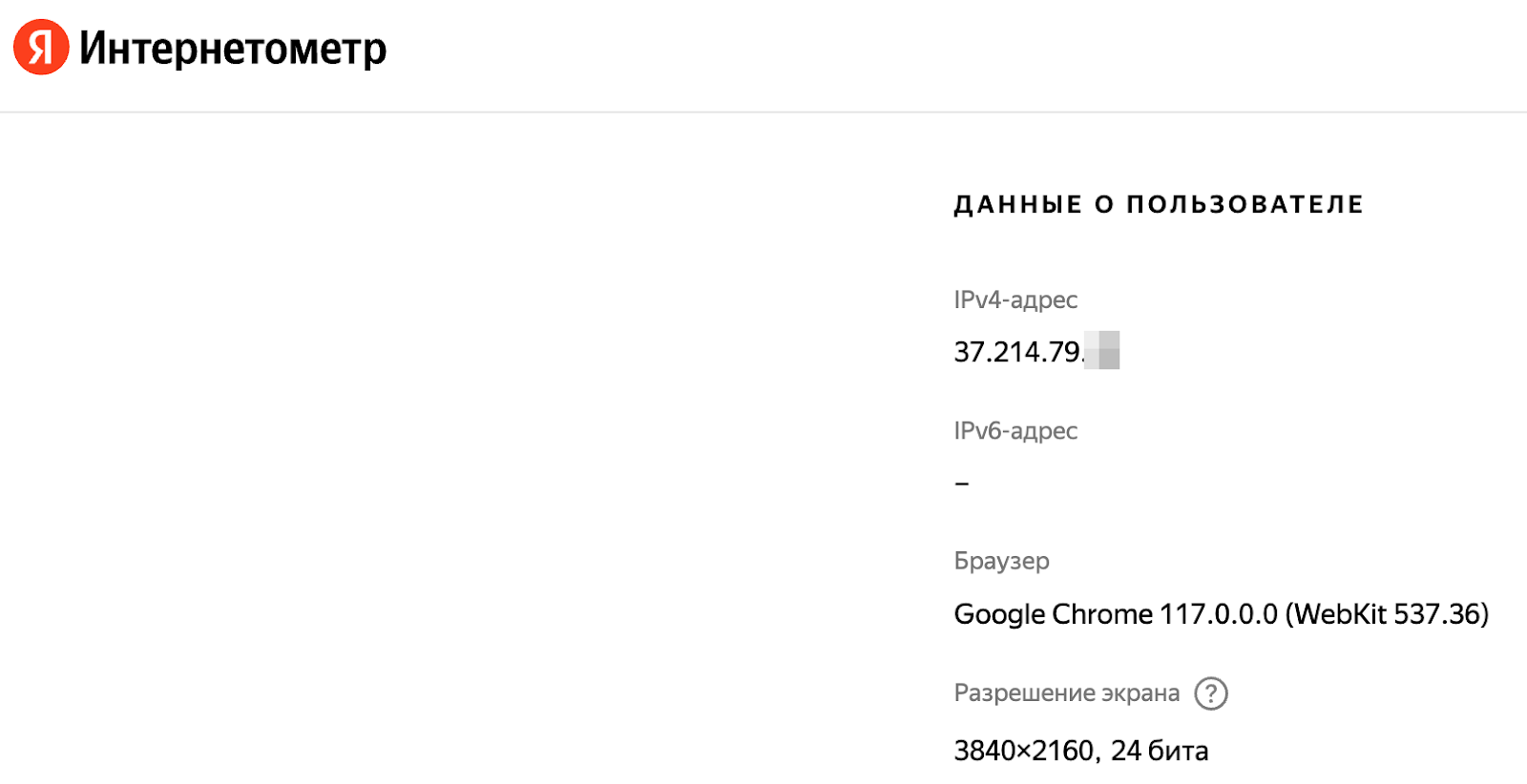The height and width of the screenshot is (784, 1527).
Task: Click the red Yandex "Я" logo
Action: (41, 47)
